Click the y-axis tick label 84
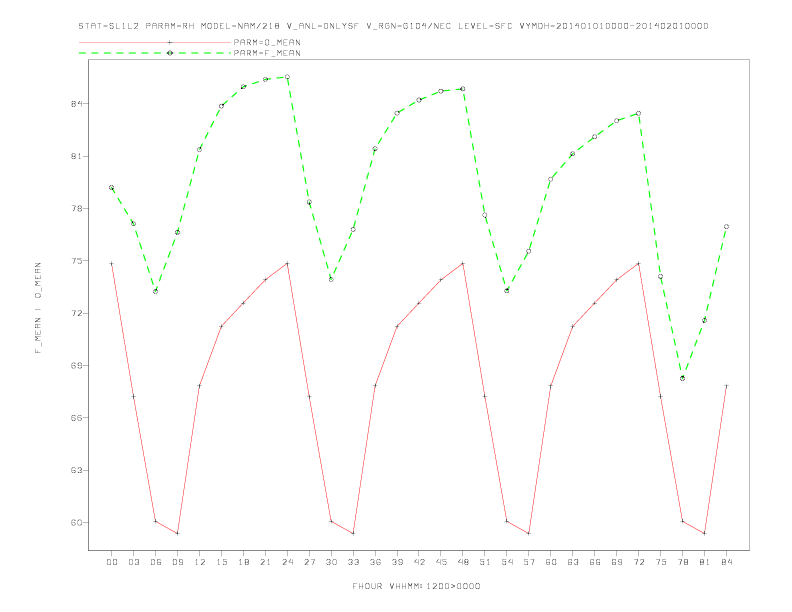Image resolution: width=792 pixels, height=612 pixels. [77, 104]
